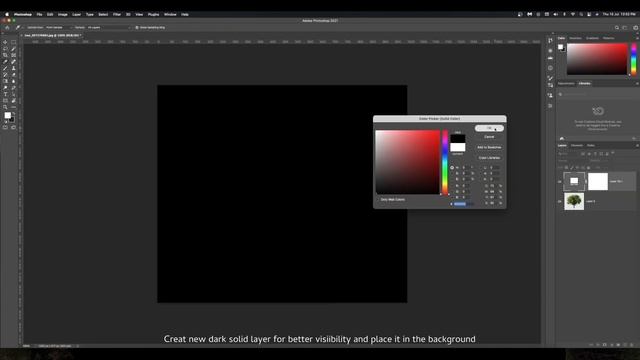Select the S (saturation) radio button
This screenshot has width=640, height=360.
tap(452, 173)
